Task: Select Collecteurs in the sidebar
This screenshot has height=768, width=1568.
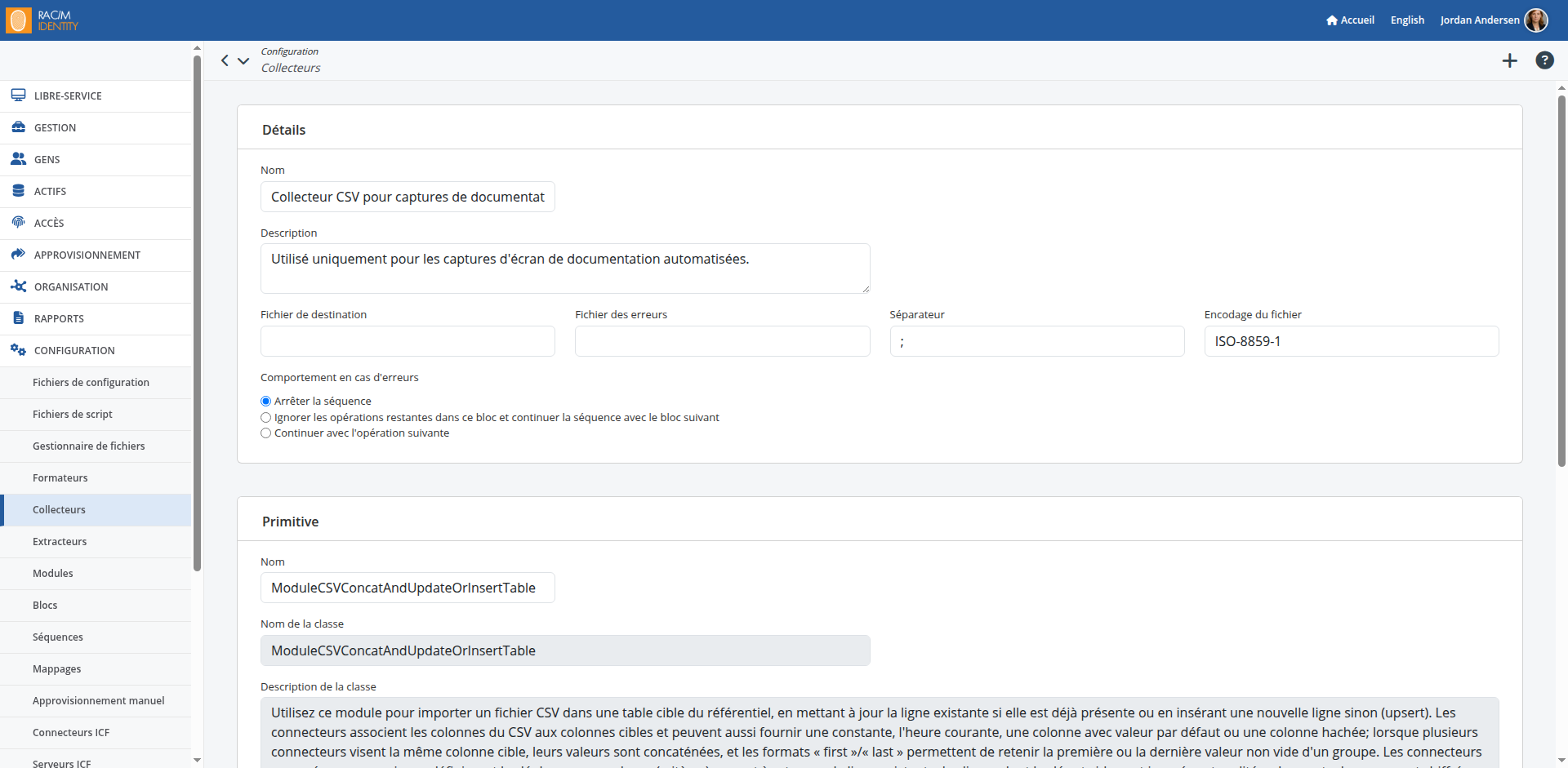Action: pos(96,510)
